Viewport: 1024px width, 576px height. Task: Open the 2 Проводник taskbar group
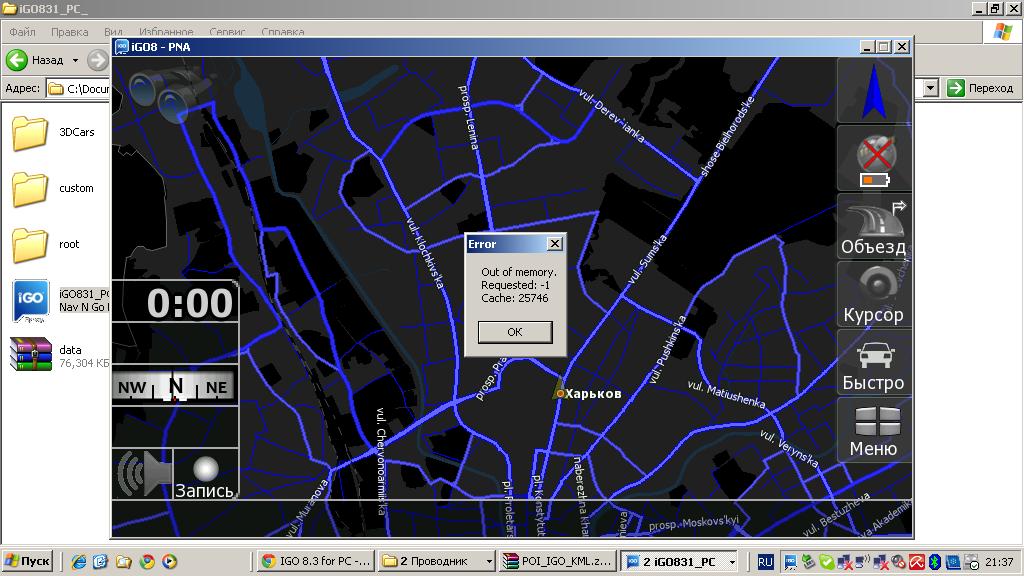pos(437,561)
